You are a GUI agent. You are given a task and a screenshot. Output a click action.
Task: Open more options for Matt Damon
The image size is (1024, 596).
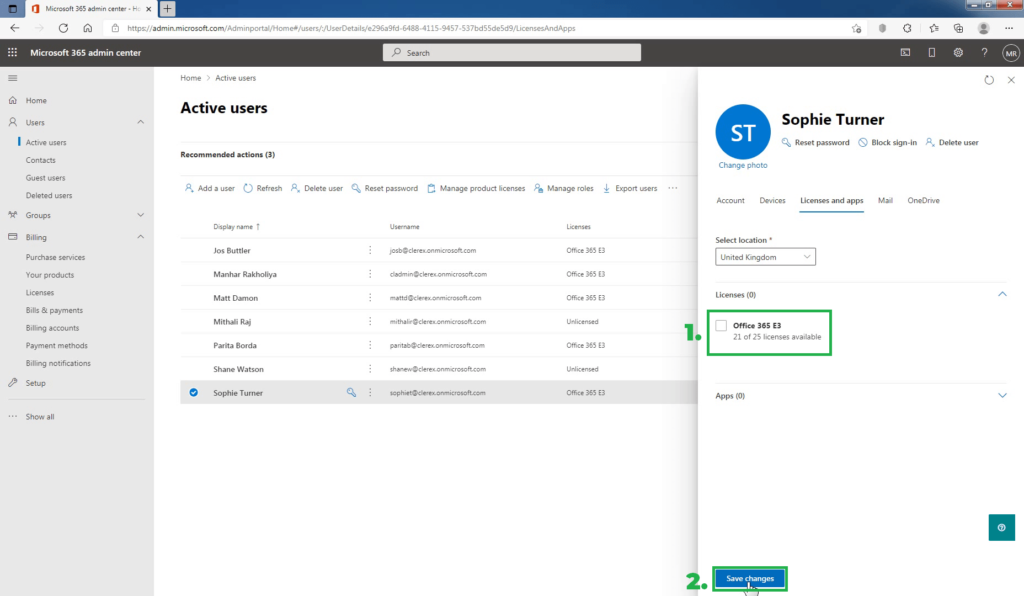pyautogui.click(x=370, y=298)
